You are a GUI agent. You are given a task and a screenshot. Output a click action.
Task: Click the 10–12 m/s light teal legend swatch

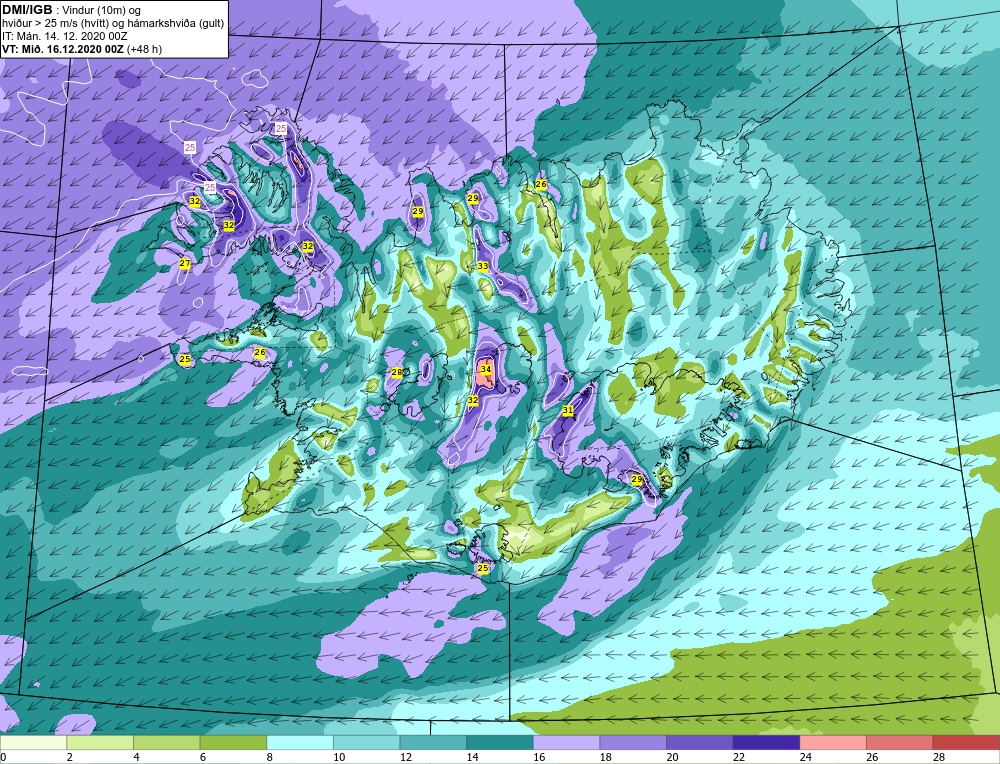(367, 743)
